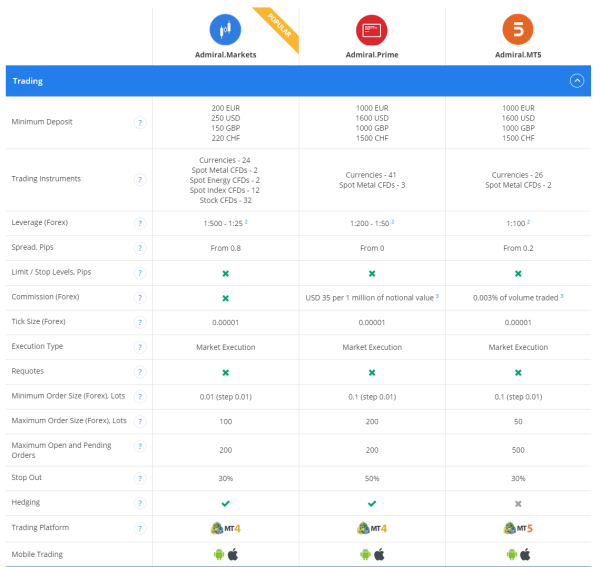Click the Apple icon in Admiral.Markets column
This screenshot has height=567, width=600.
click(x=233, y=554)
